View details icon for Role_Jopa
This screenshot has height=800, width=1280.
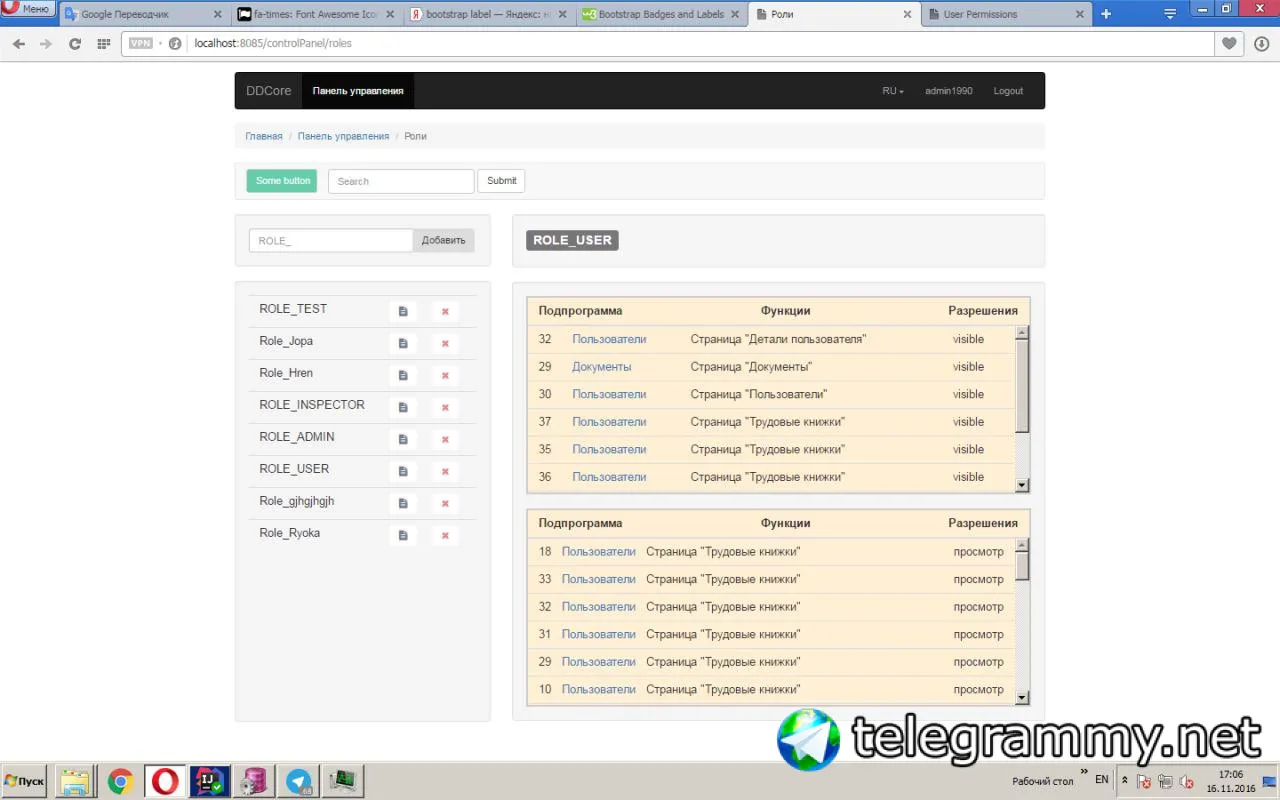coord(403,343)
